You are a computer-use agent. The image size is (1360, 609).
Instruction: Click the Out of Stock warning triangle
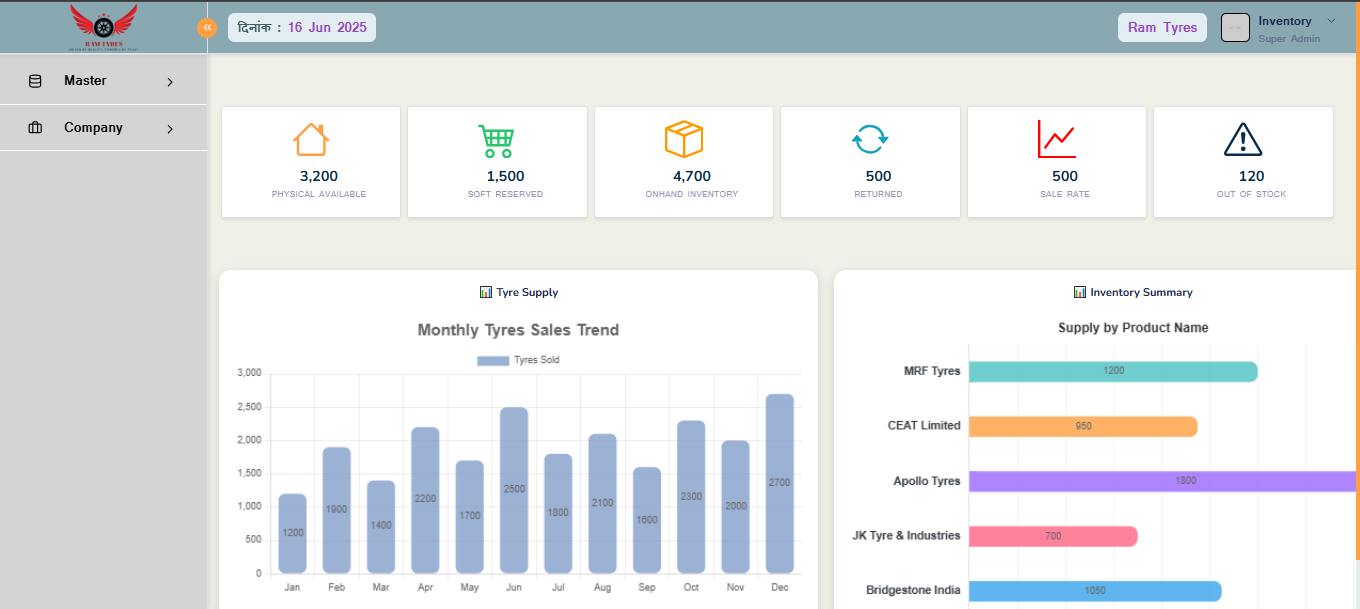point(1243,140)
